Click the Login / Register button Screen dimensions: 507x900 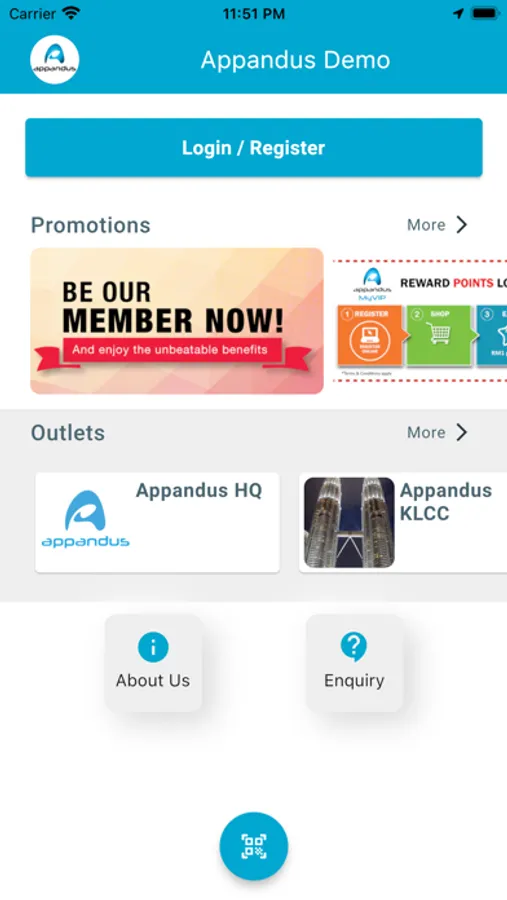[x=254, y=148]
